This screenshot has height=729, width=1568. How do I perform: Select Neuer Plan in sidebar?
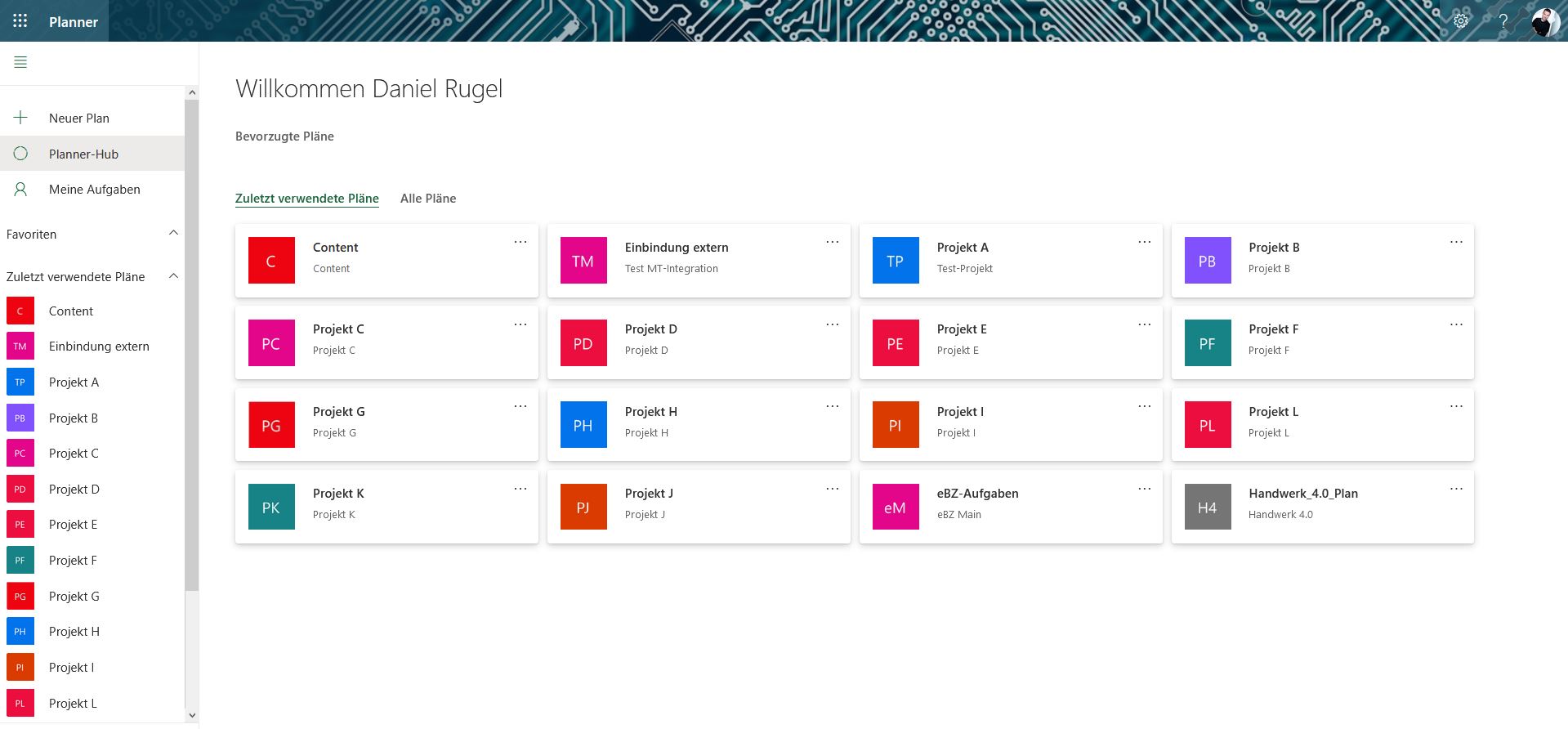92,118
